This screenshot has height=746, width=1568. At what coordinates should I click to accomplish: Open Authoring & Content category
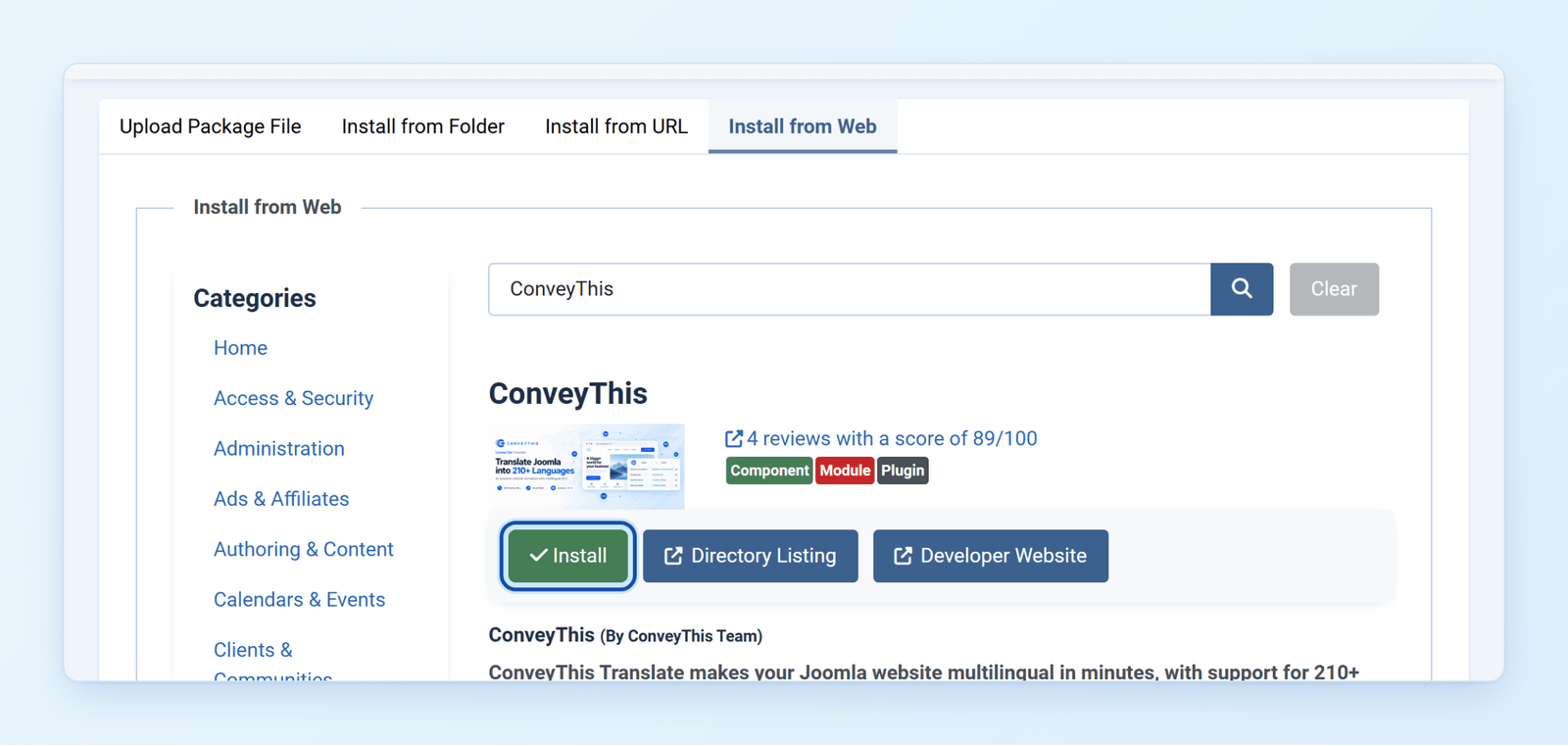304,549
